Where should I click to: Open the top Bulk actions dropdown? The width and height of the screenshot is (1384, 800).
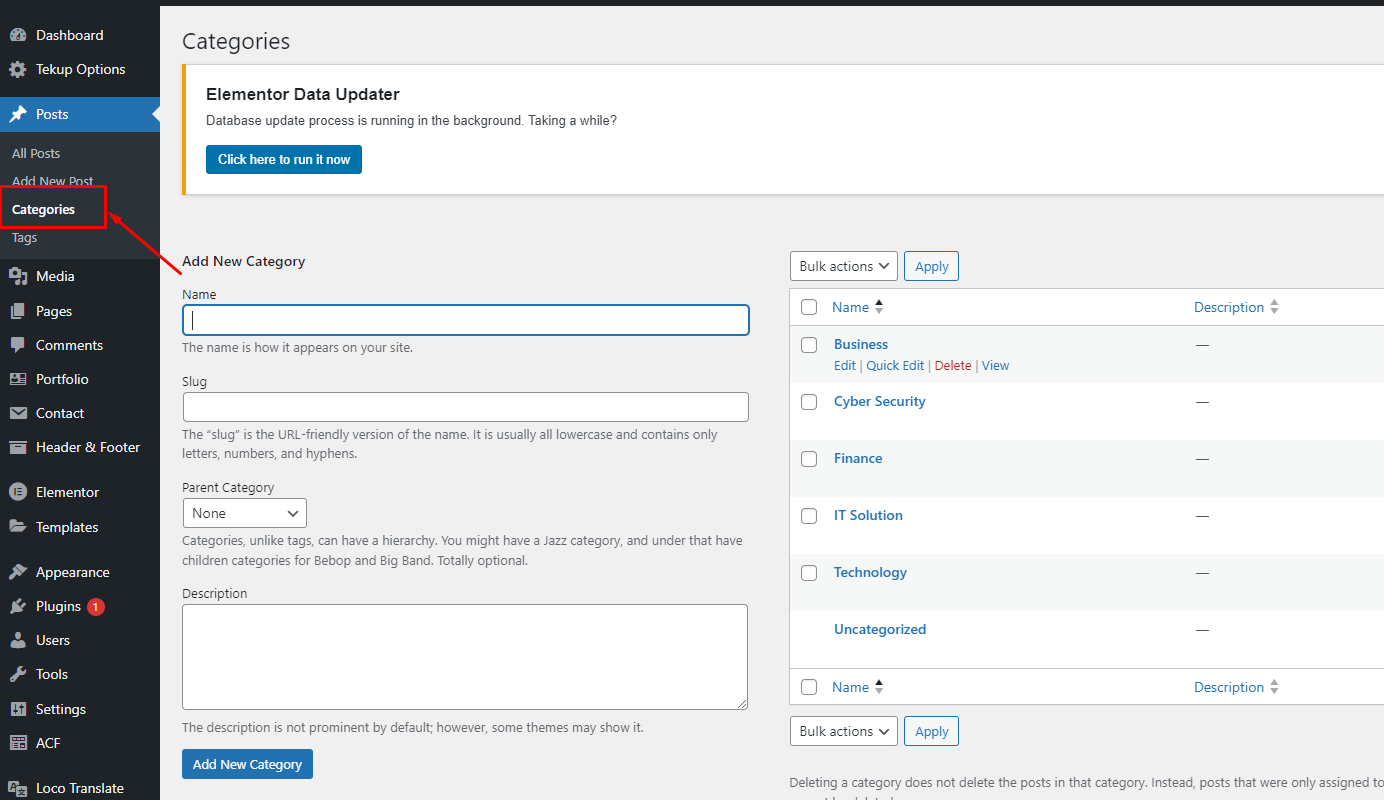844,266
